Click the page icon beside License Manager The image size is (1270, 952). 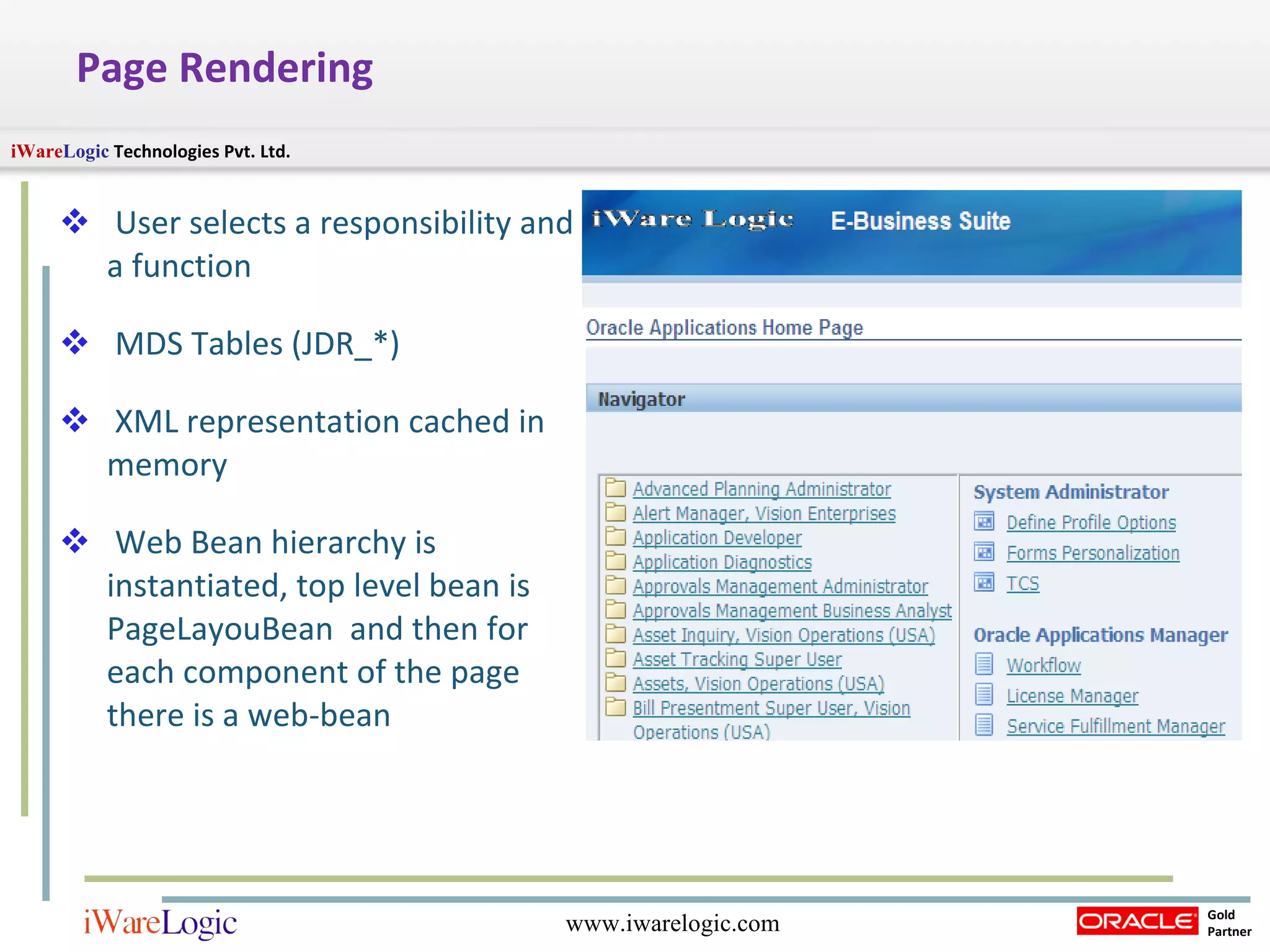point(984,695)
